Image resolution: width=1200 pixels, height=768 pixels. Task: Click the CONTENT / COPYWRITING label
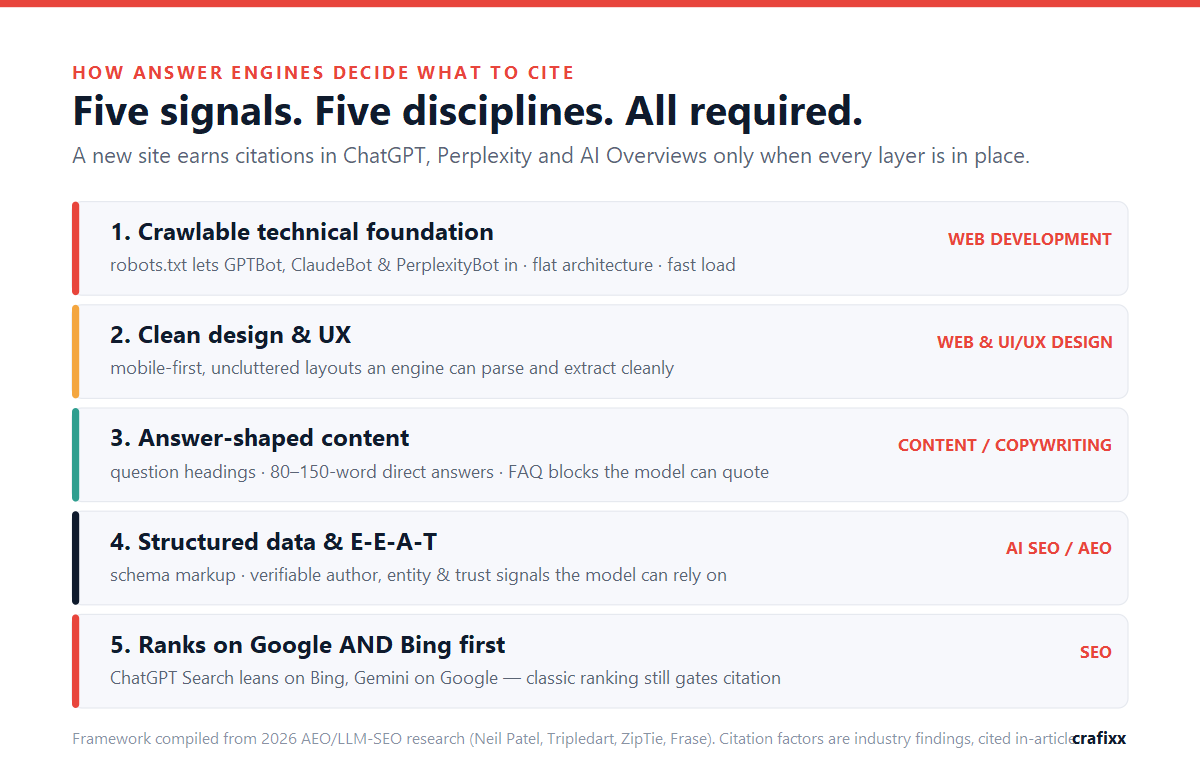1005,445
